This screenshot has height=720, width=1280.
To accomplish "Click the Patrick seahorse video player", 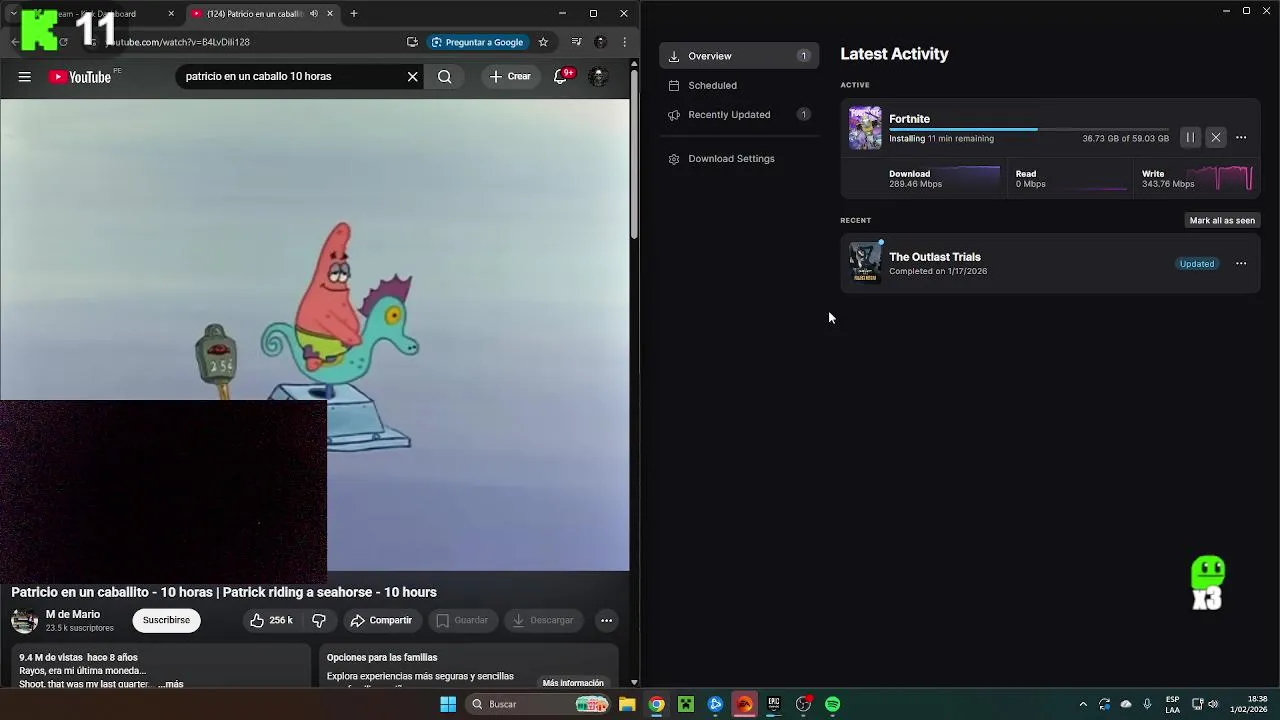I will (315, 335).
